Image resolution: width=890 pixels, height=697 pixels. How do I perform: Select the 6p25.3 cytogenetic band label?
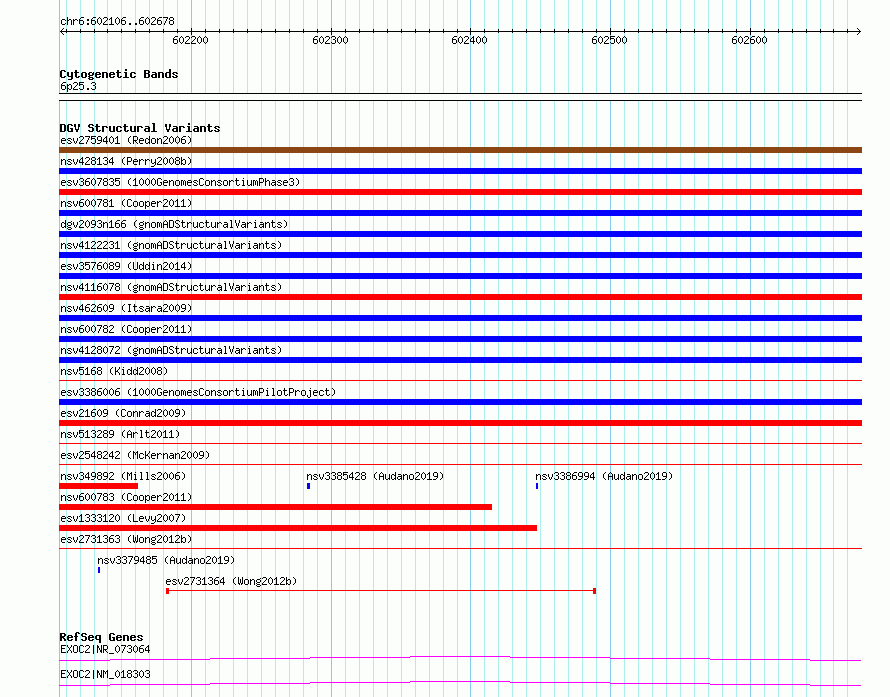coord(78,86)
